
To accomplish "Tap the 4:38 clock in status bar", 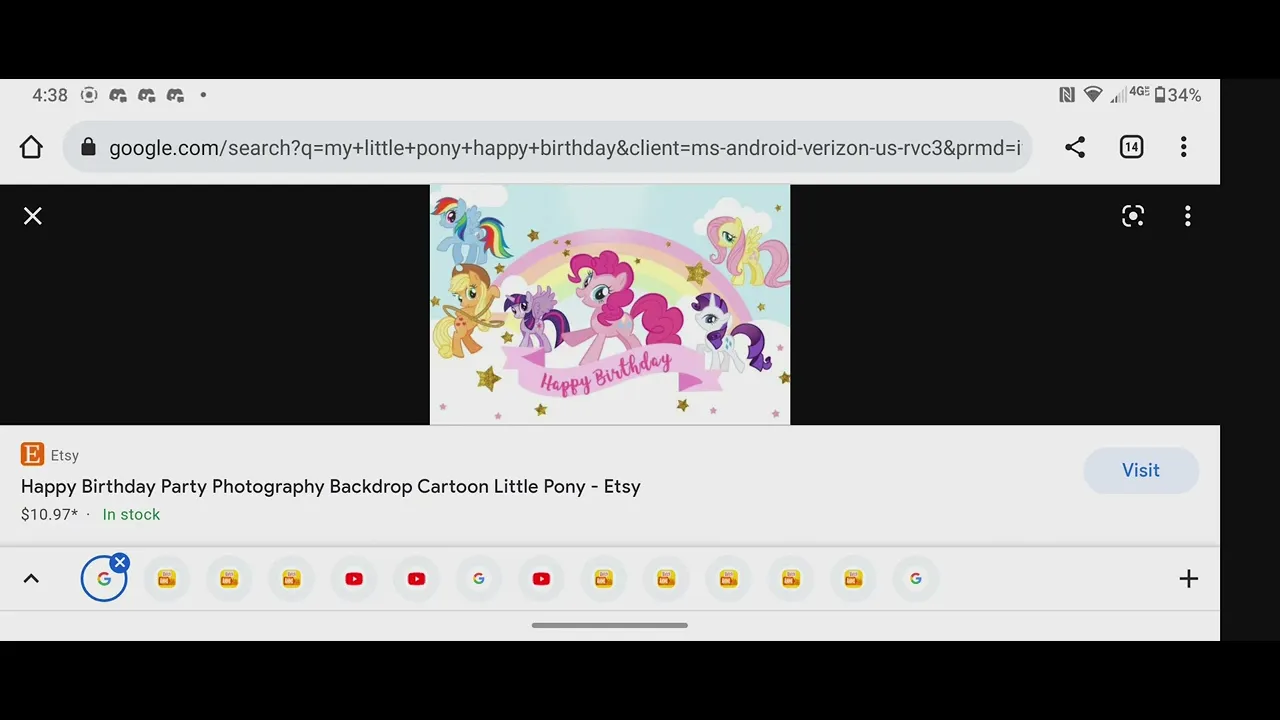I will click(50, 95).
